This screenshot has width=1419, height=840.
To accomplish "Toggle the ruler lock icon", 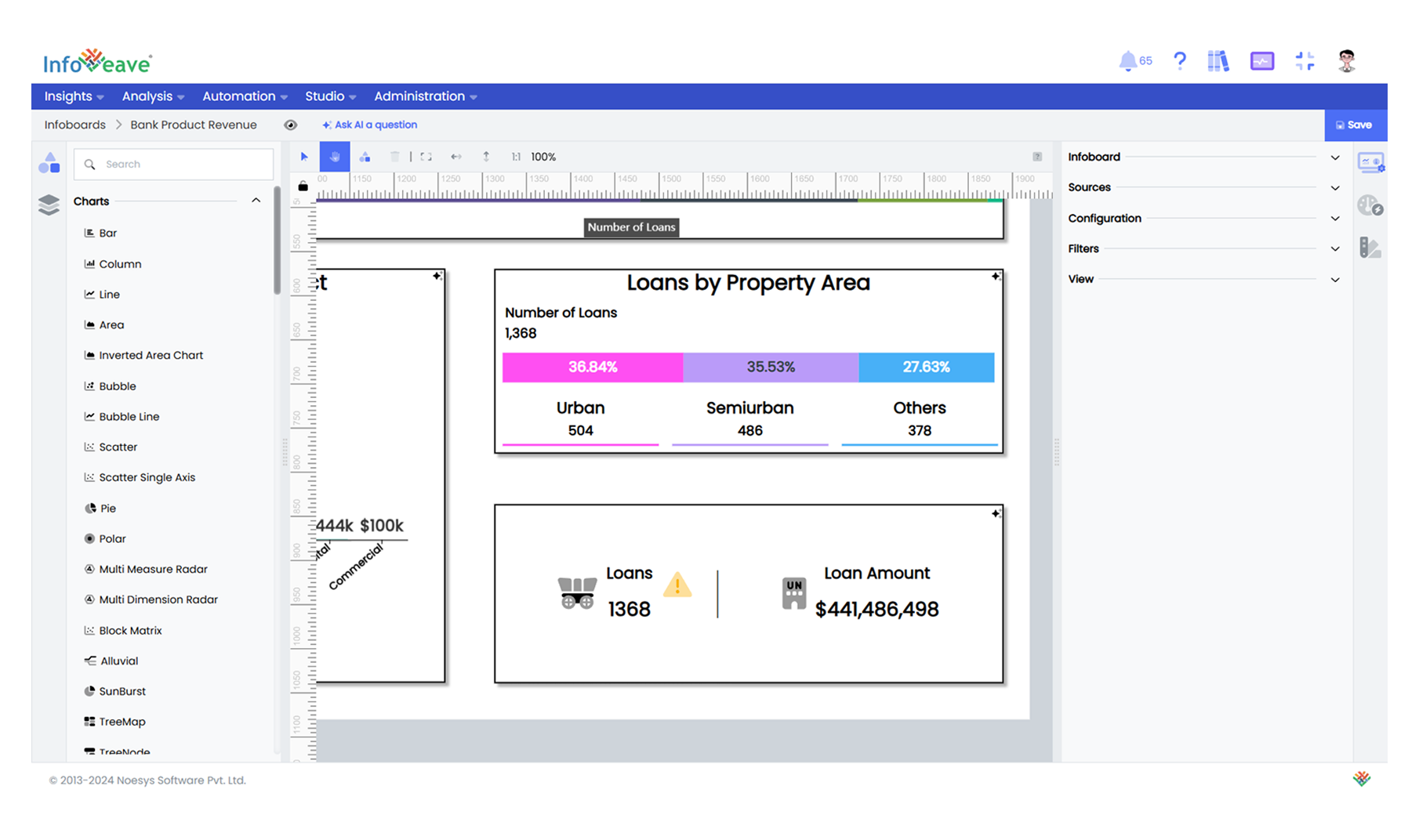I will (303, 186).
